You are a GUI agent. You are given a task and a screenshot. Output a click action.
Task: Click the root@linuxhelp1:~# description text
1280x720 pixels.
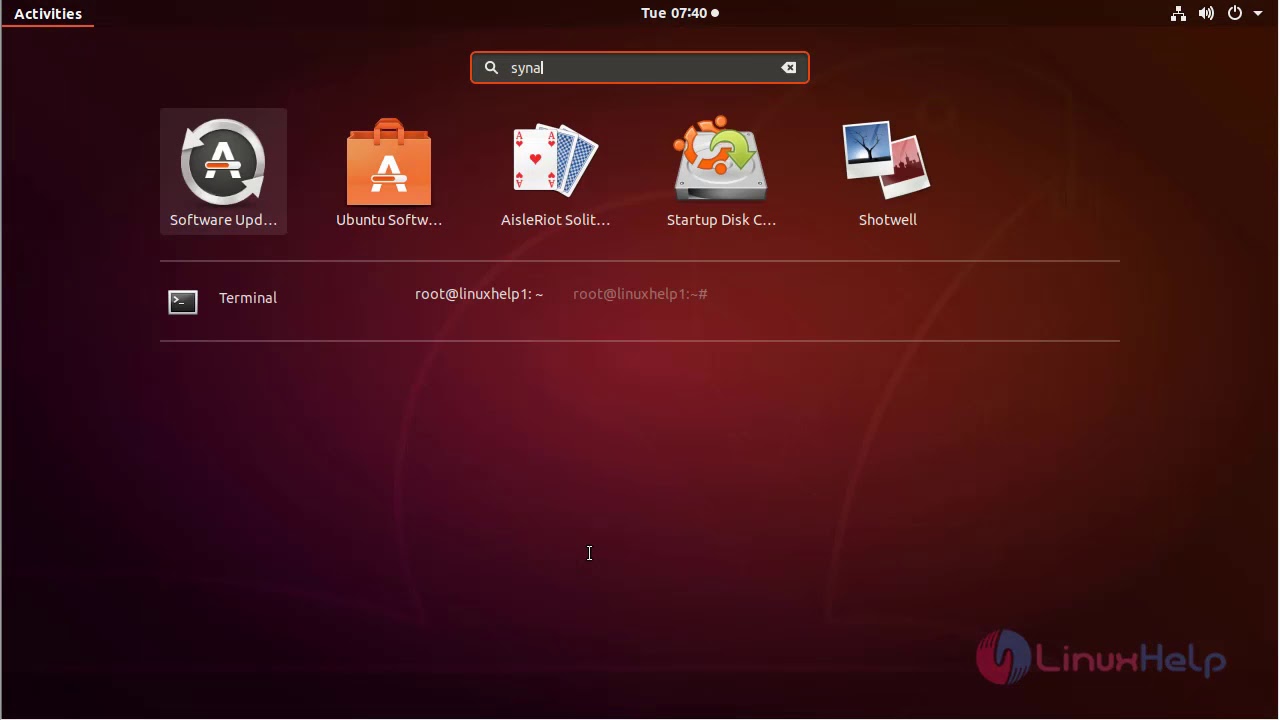[640, 294]
